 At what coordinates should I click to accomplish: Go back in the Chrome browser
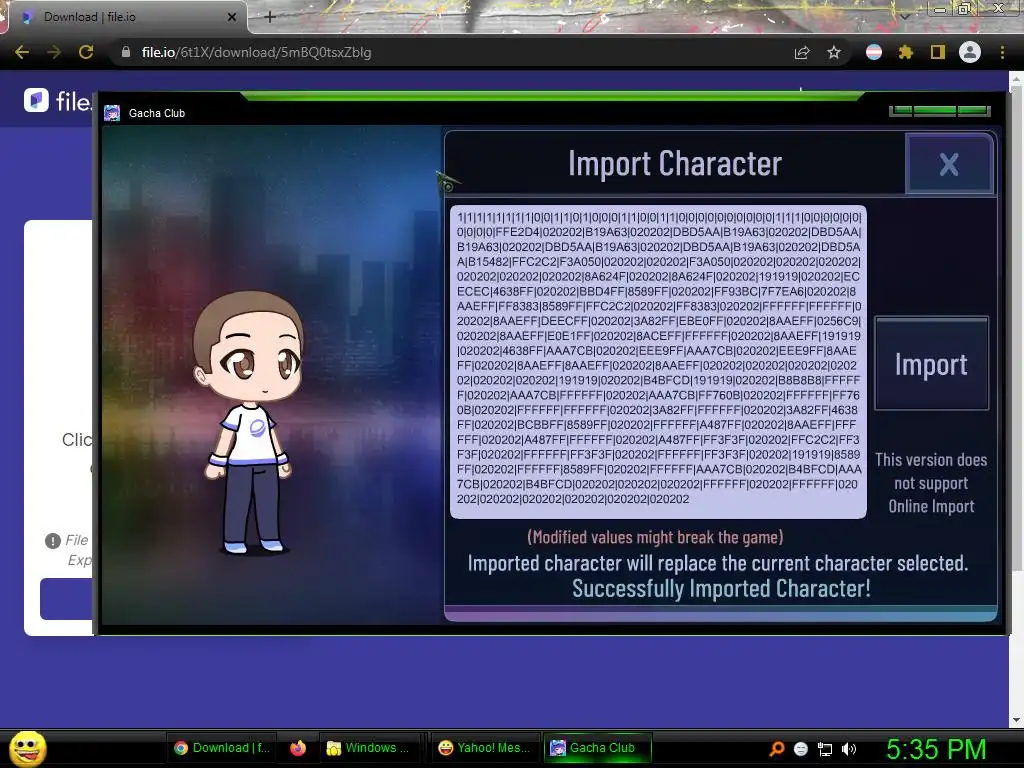tap(22, 52)
